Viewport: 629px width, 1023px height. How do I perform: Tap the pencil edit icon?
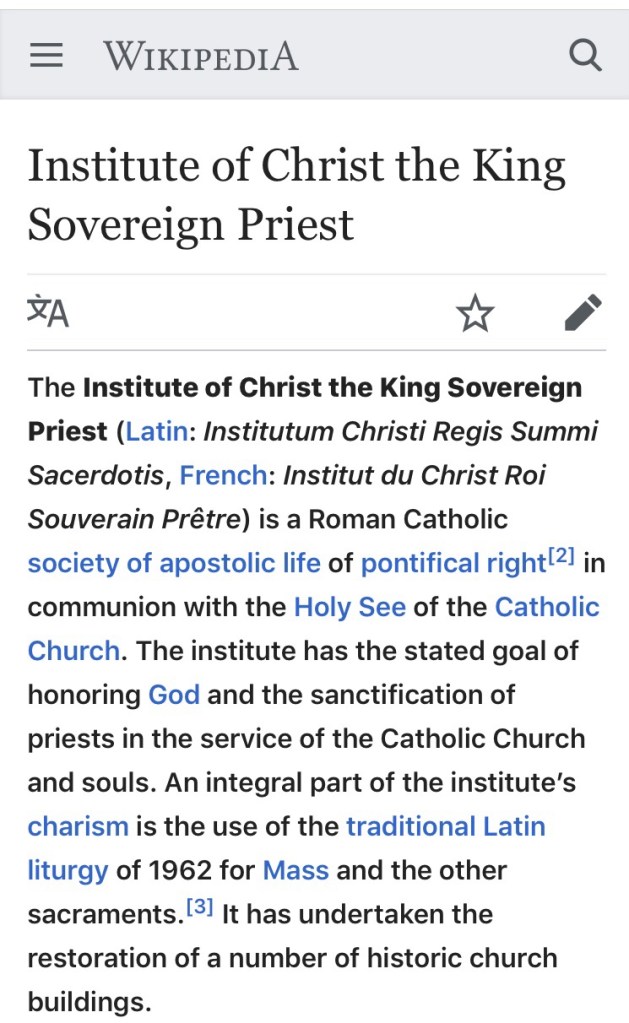pyautogui.click(x=583, y=313)
